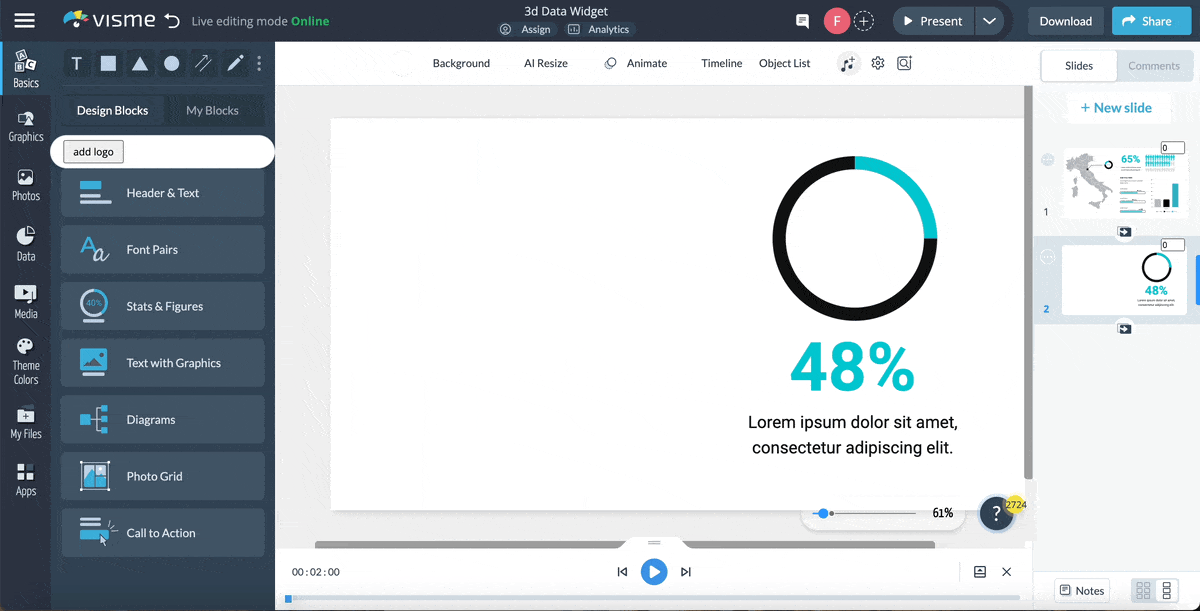Select the Text tool
1200x611 pixels.
pos(76,63)
